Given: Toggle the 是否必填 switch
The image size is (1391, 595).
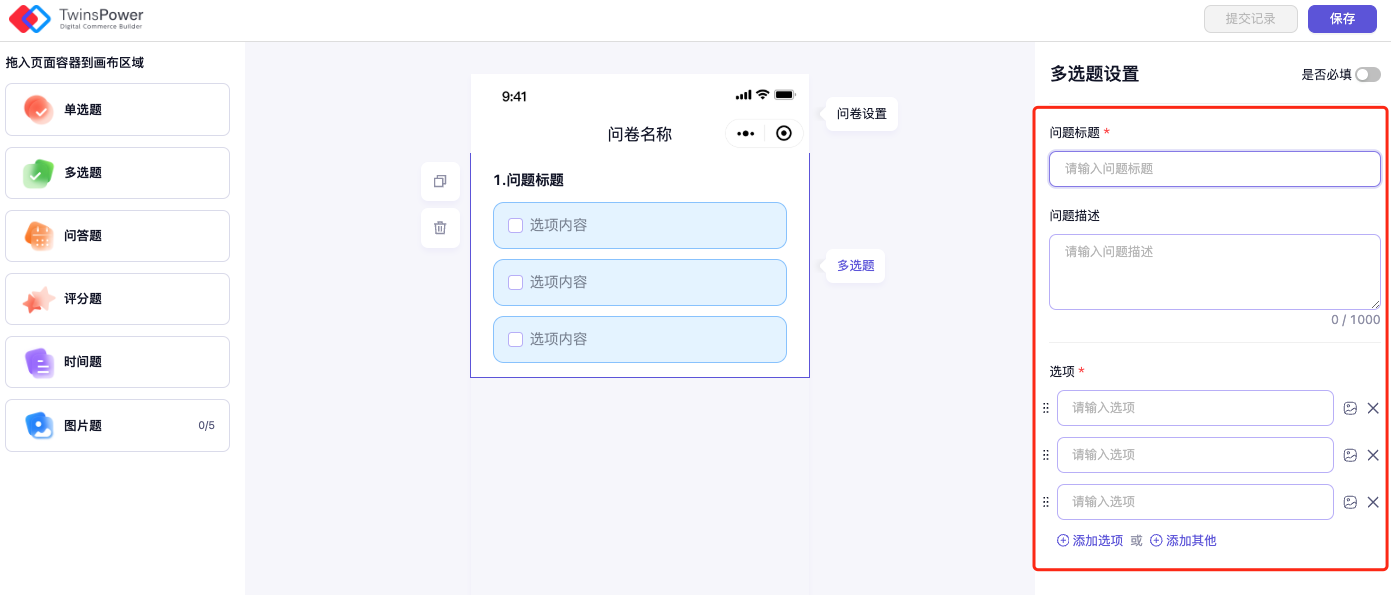Looking at the screenshot, I should 1367,74.
